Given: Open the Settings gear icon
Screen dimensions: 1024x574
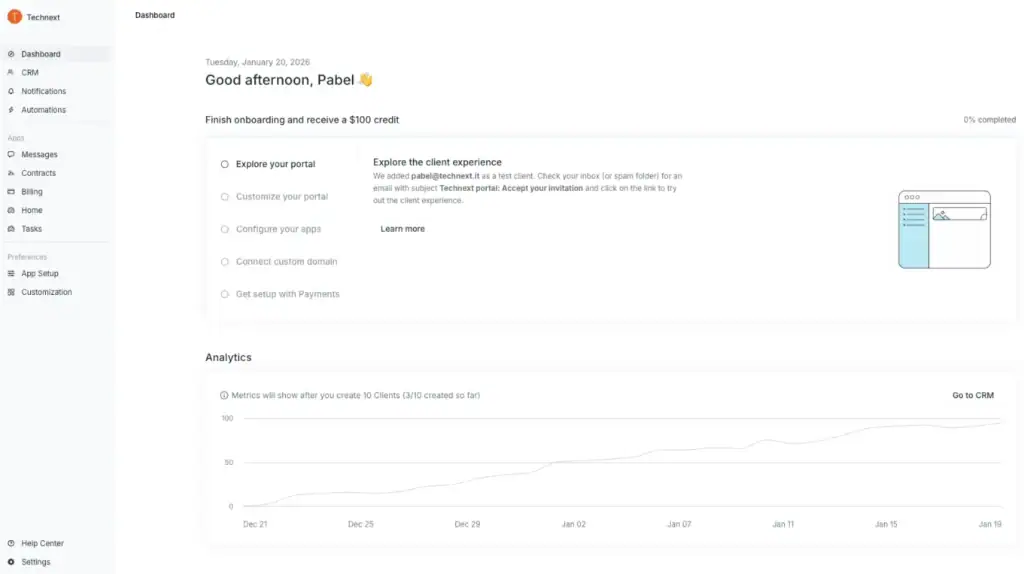Looking at the screenshot, I should [11, 562].
